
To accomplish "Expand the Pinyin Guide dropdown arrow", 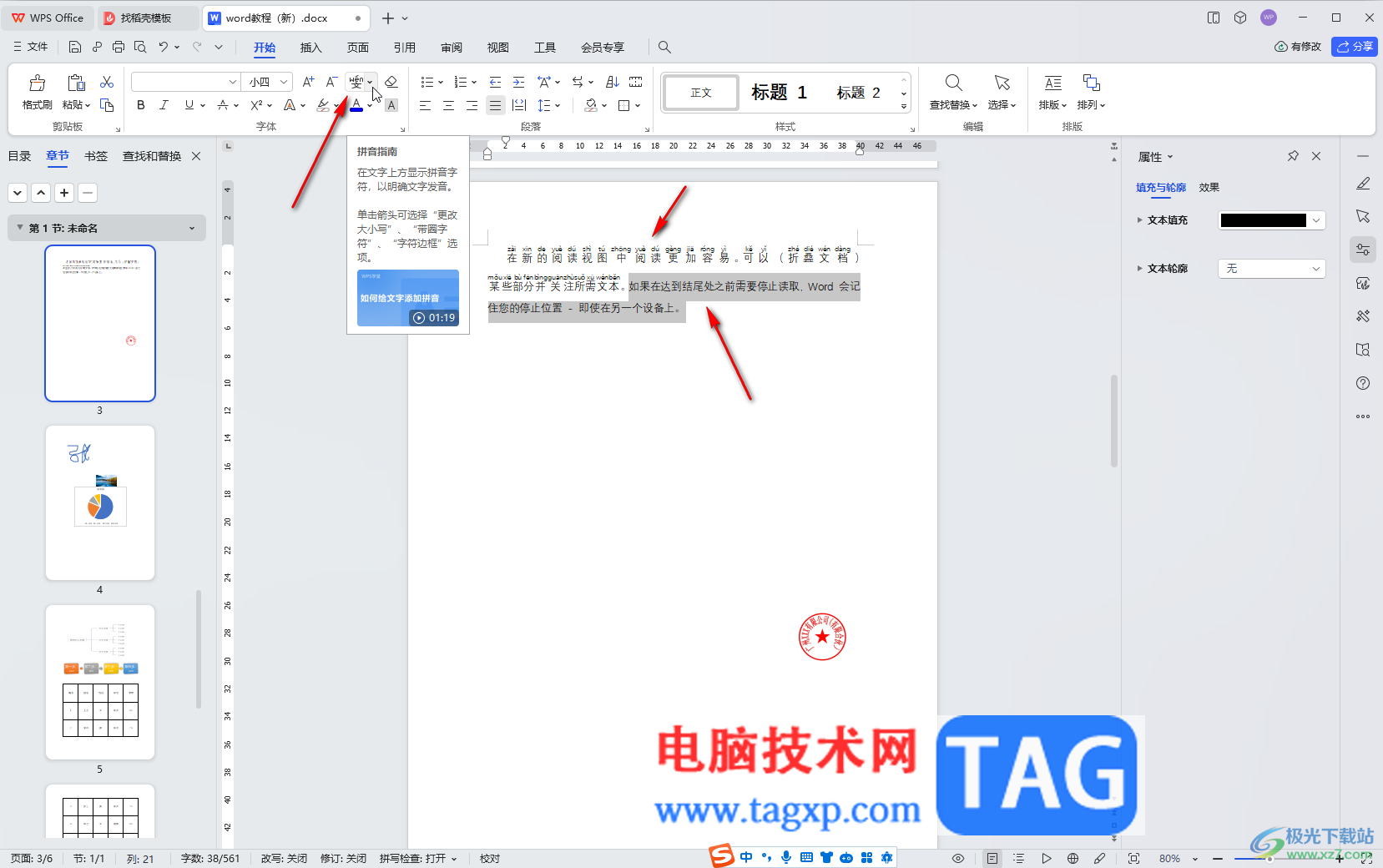I will click(370, 82).
